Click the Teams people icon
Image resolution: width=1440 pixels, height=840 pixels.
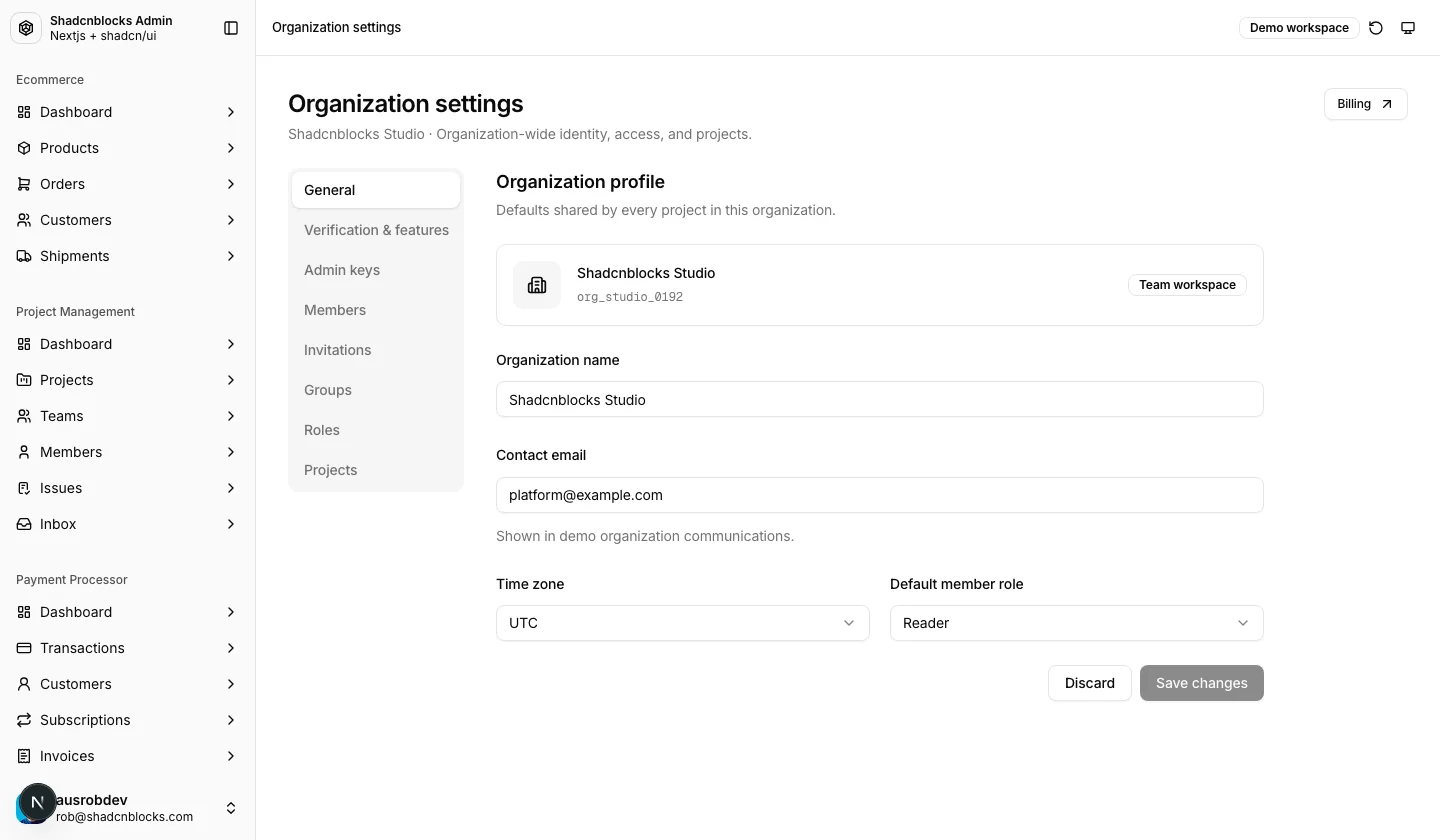pos(24,416)
